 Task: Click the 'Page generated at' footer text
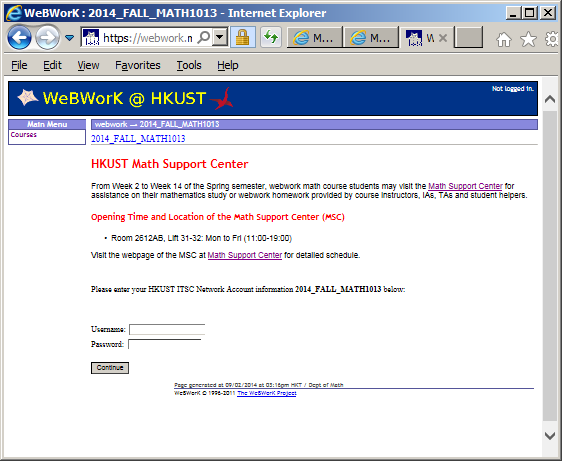point(258,385)
